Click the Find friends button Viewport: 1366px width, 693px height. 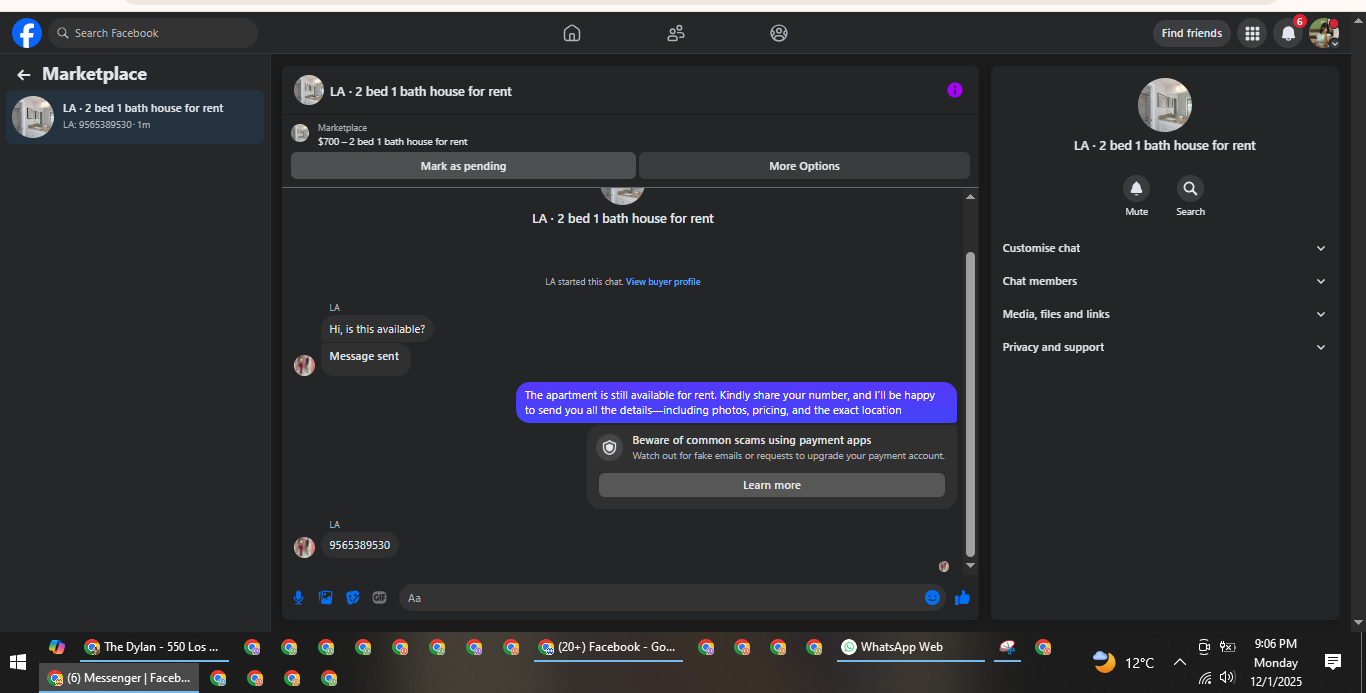[1191, 33]
